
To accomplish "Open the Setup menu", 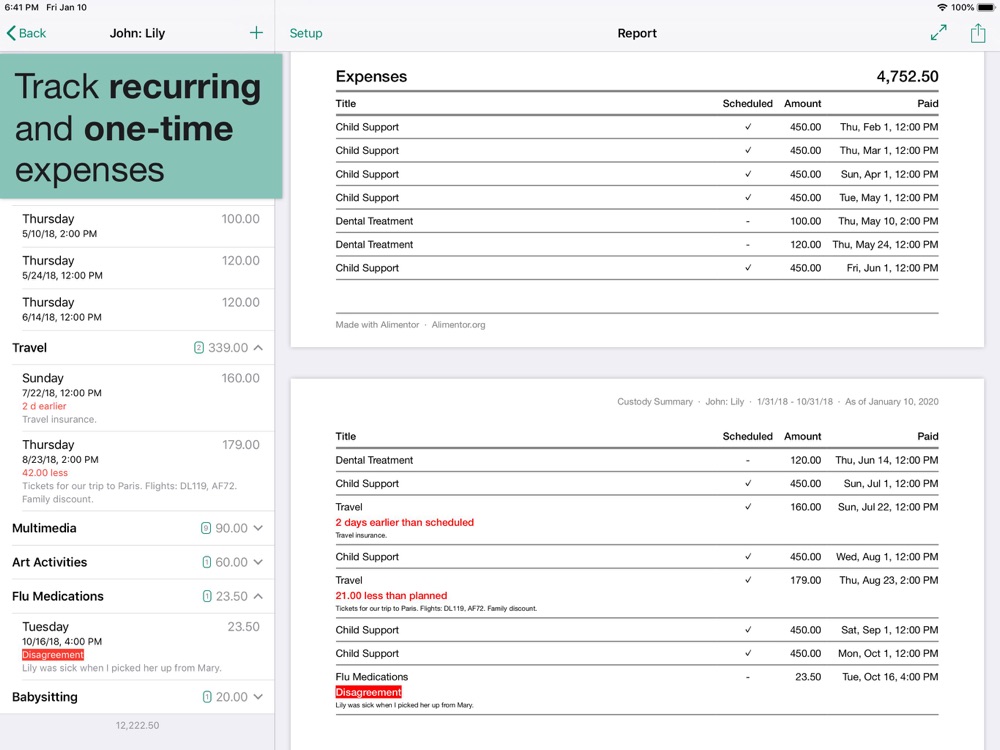I will tap(306, 33).
